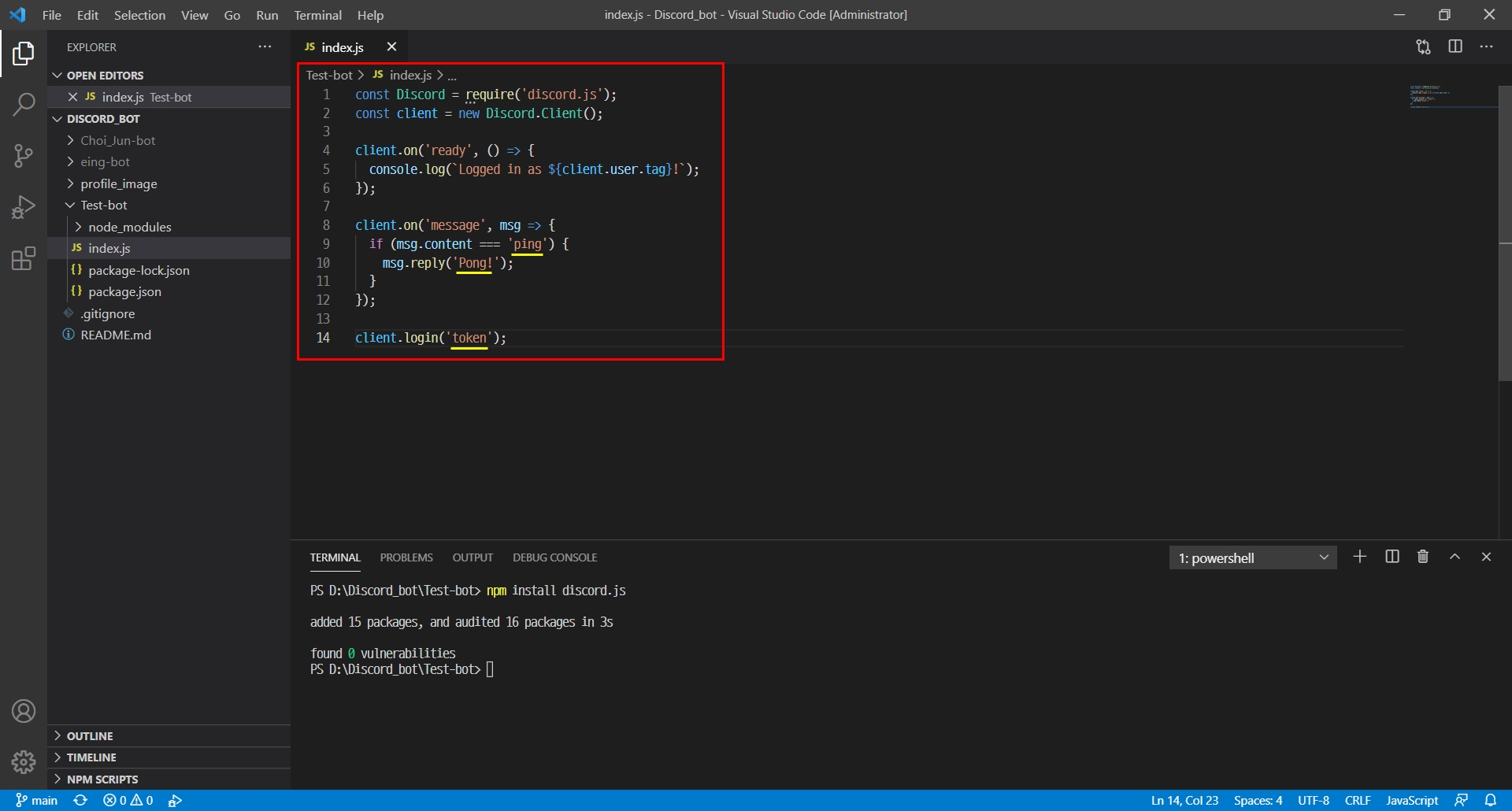Create a new terminal with plus icon
Image resolution: width=1512 pixels, height=811 pixels.
coord(1359,557)
